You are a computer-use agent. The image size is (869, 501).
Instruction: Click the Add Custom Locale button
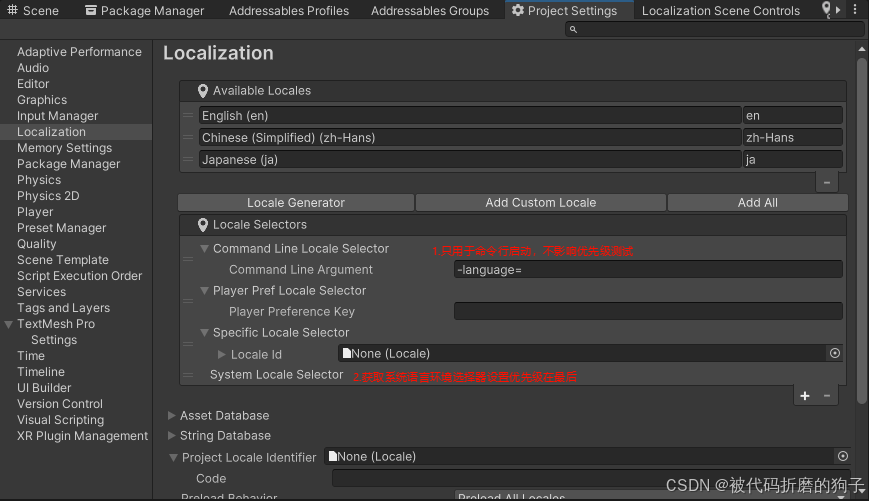(x=541, y=203)
